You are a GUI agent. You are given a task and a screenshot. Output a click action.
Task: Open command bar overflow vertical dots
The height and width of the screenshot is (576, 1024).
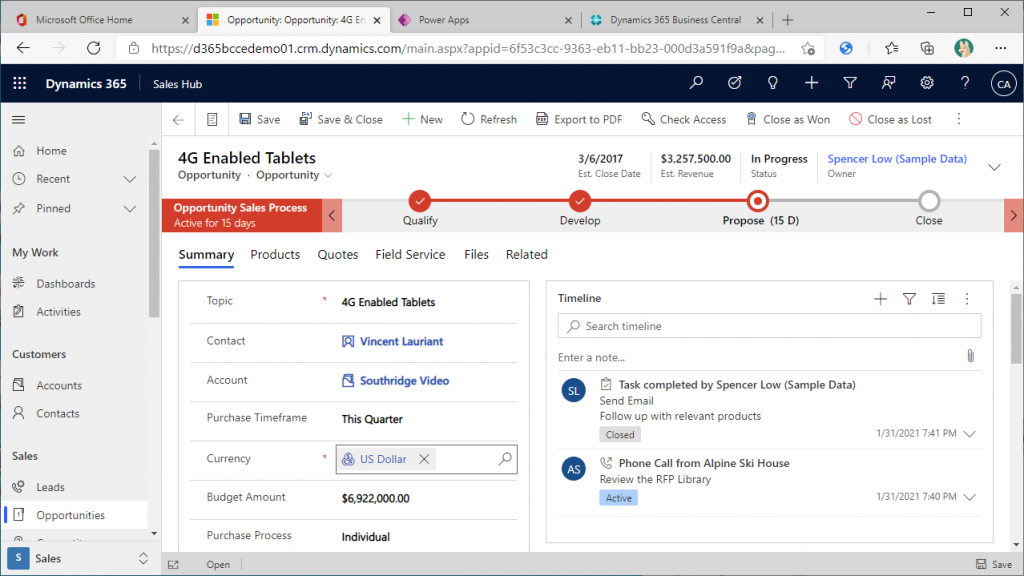[x=959, y=119]
